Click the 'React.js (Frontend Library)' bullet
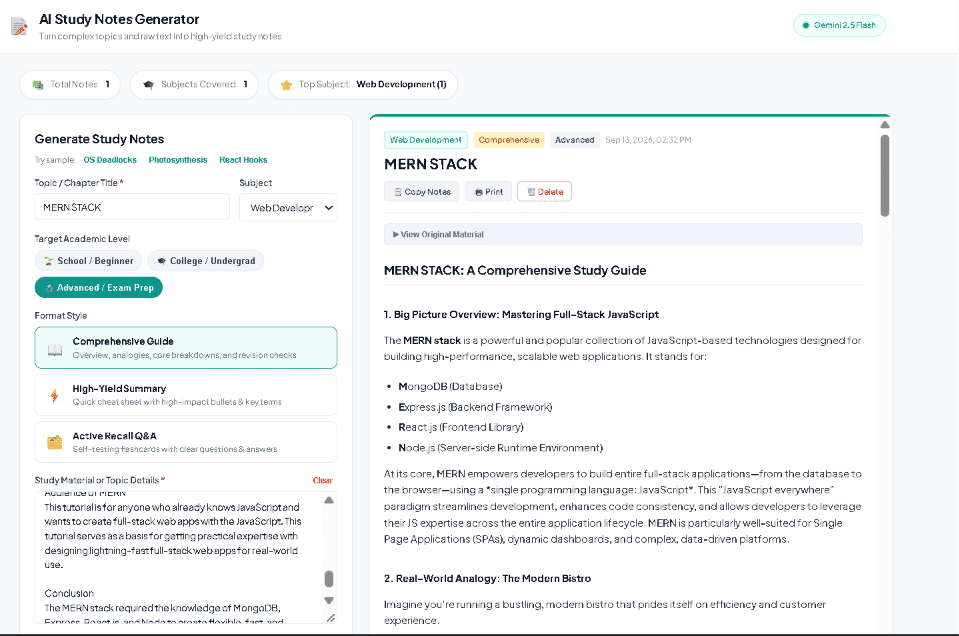Screen dimensions: 959x636 click(x=461, y=427)
